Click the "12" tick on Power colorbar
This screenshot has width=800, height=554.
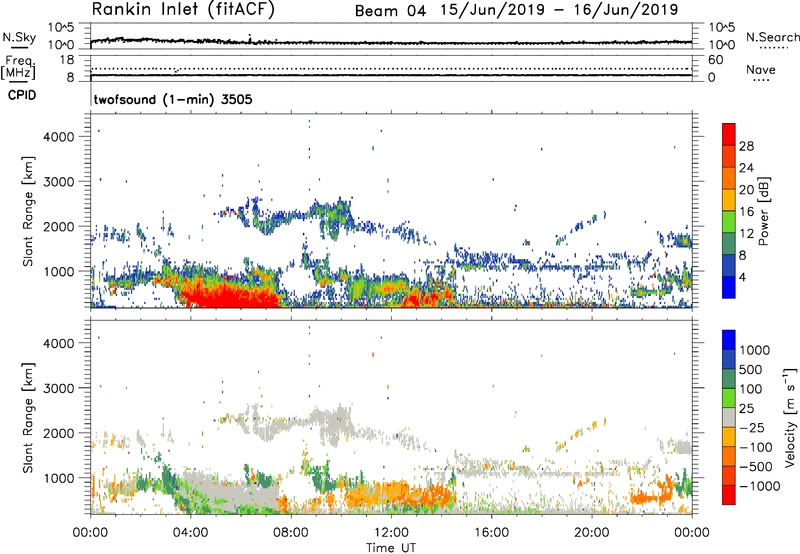click(746, 233)
